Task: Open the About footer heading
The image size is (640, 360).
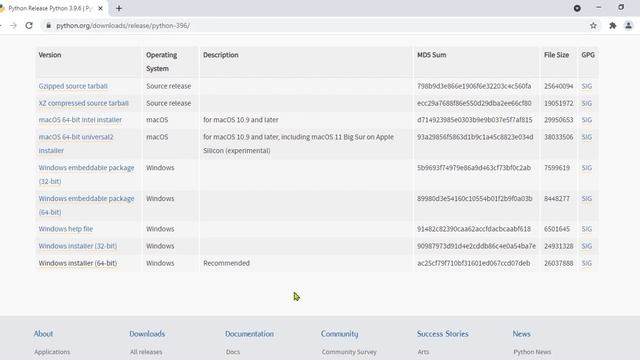Action: pos(43,334)
